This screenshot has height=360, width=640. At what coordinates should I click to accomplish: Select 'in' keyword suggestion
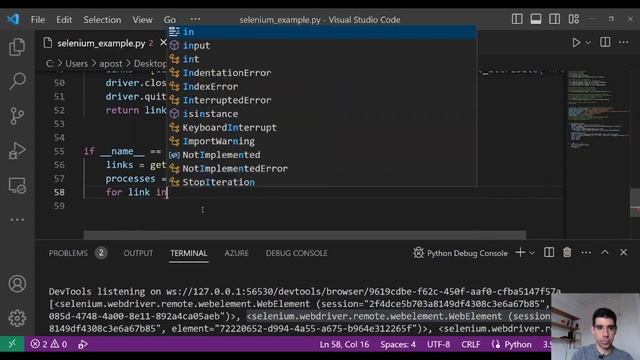(x=322, y=32)
